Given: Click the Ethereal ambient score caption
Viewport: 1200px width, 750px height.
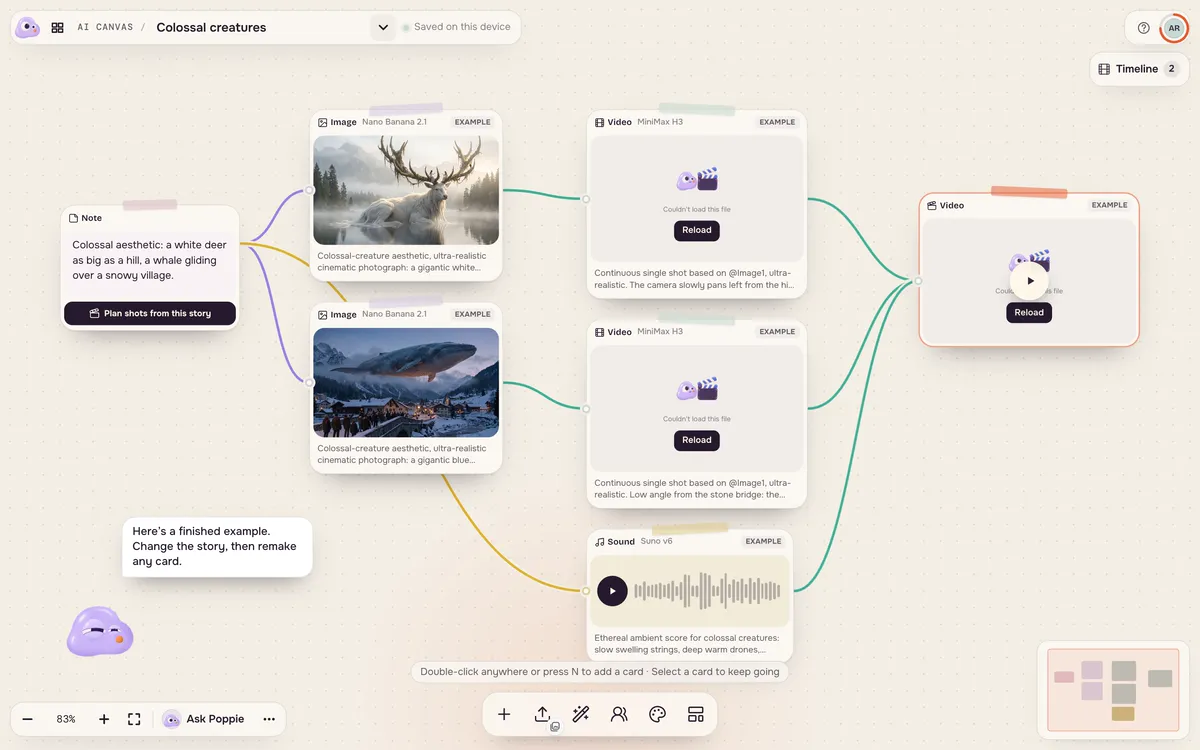Looking at the screenshot, I should tap(687, 643).
